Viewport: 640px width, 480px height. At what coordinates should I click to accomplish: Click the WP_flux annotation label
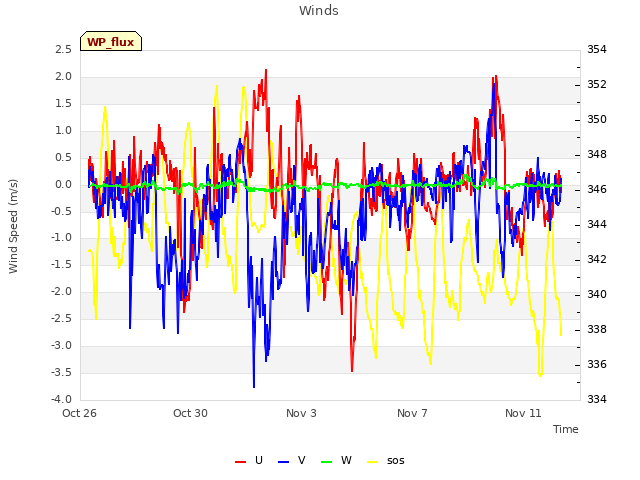[x=111, y=42]
